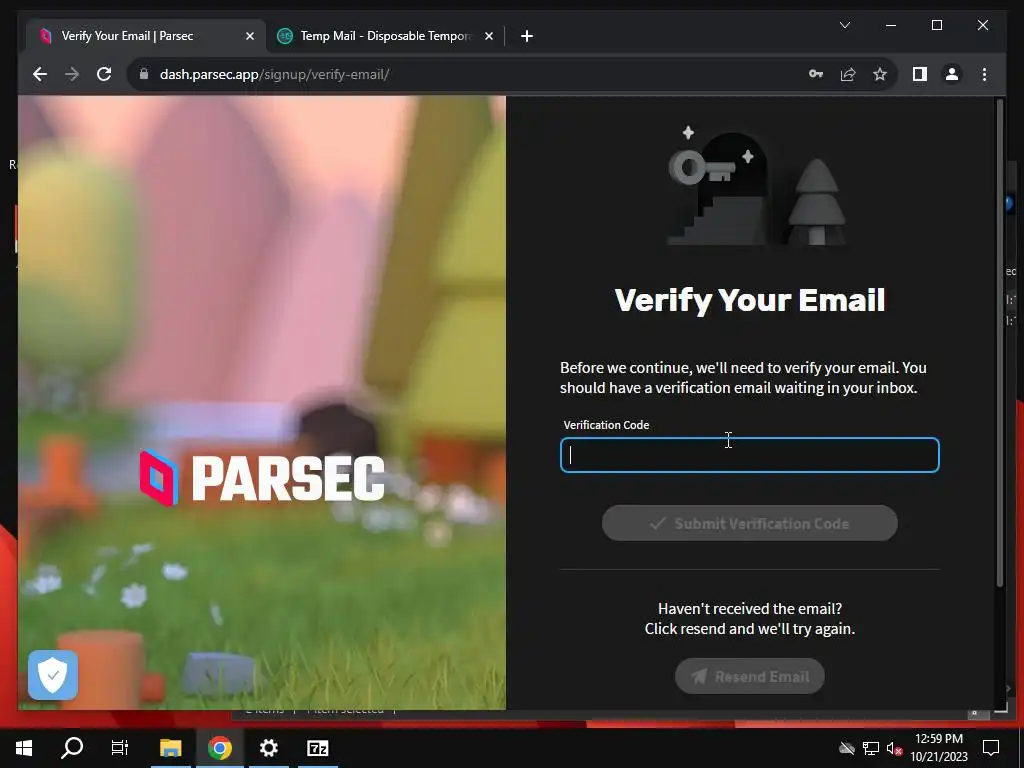The height and width of the screenshot is (768, 1024).
Task: Click the browser back arrow
Action: pos(40,74)
